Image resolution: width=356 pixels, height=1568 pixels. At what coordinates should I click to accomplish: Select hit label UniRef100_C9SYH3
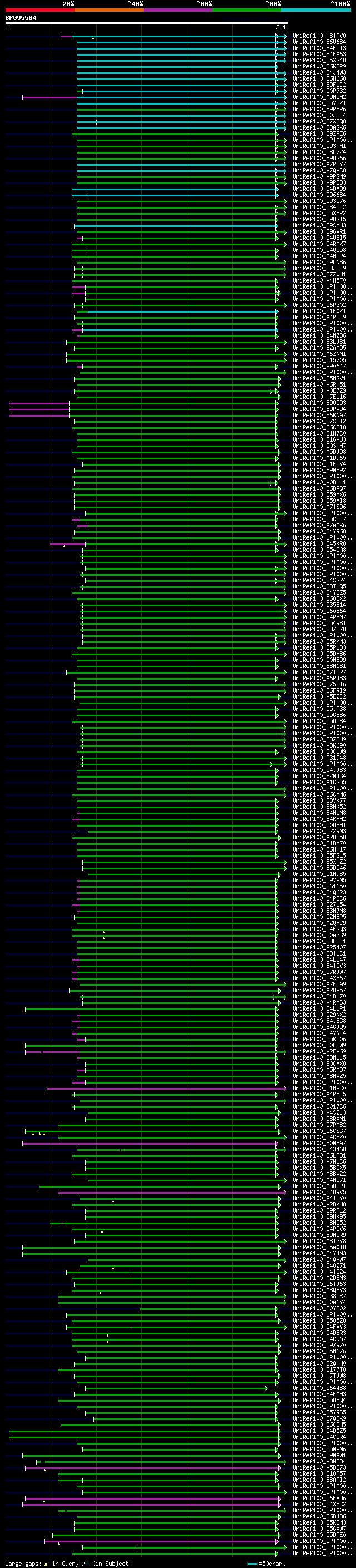(319, 225)
